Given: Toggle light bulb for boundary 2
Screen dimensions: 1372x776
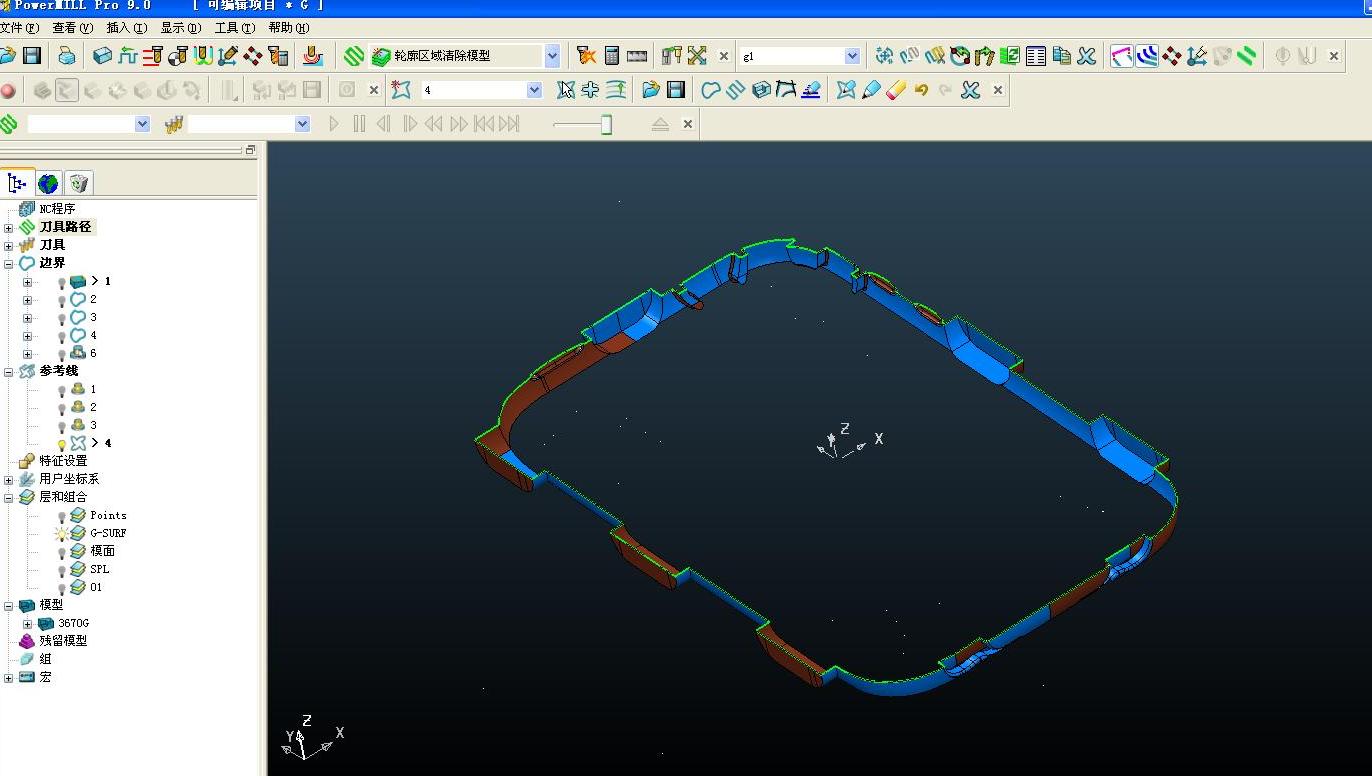Looking at the screenshot, I should pyautogui.click(x=62, y=300).
